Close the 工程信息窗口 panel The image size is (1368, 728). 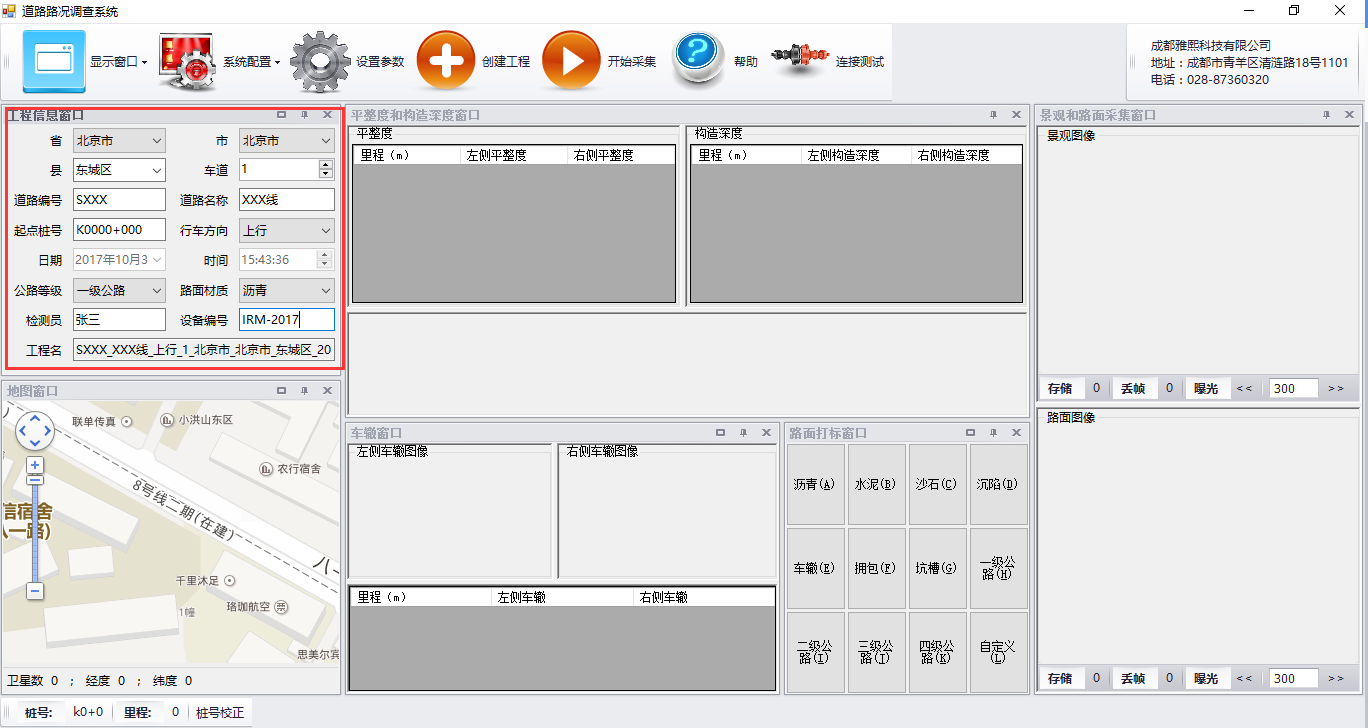click(327, 115)
